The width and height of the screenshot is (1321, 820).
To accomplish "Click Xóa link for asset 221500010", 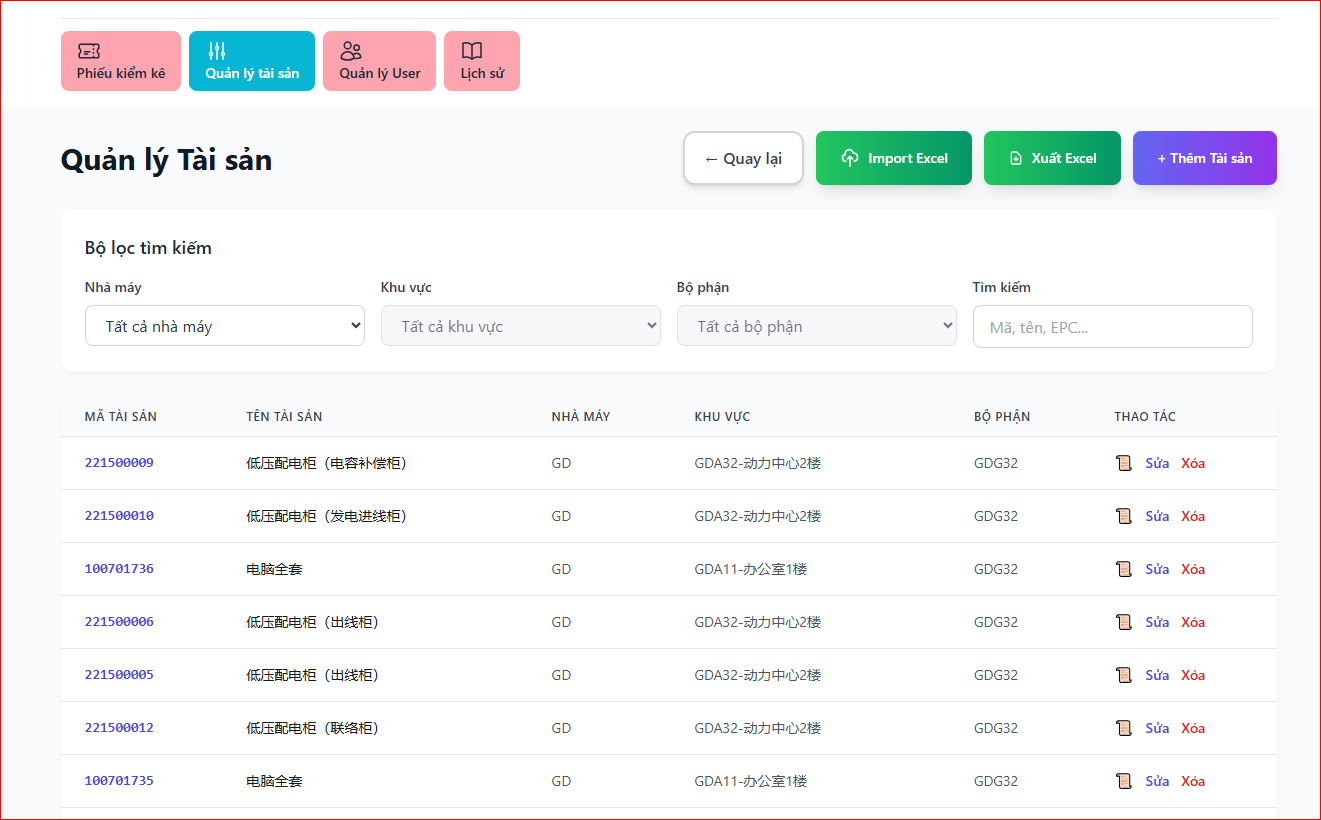I will pos(1193,516).
